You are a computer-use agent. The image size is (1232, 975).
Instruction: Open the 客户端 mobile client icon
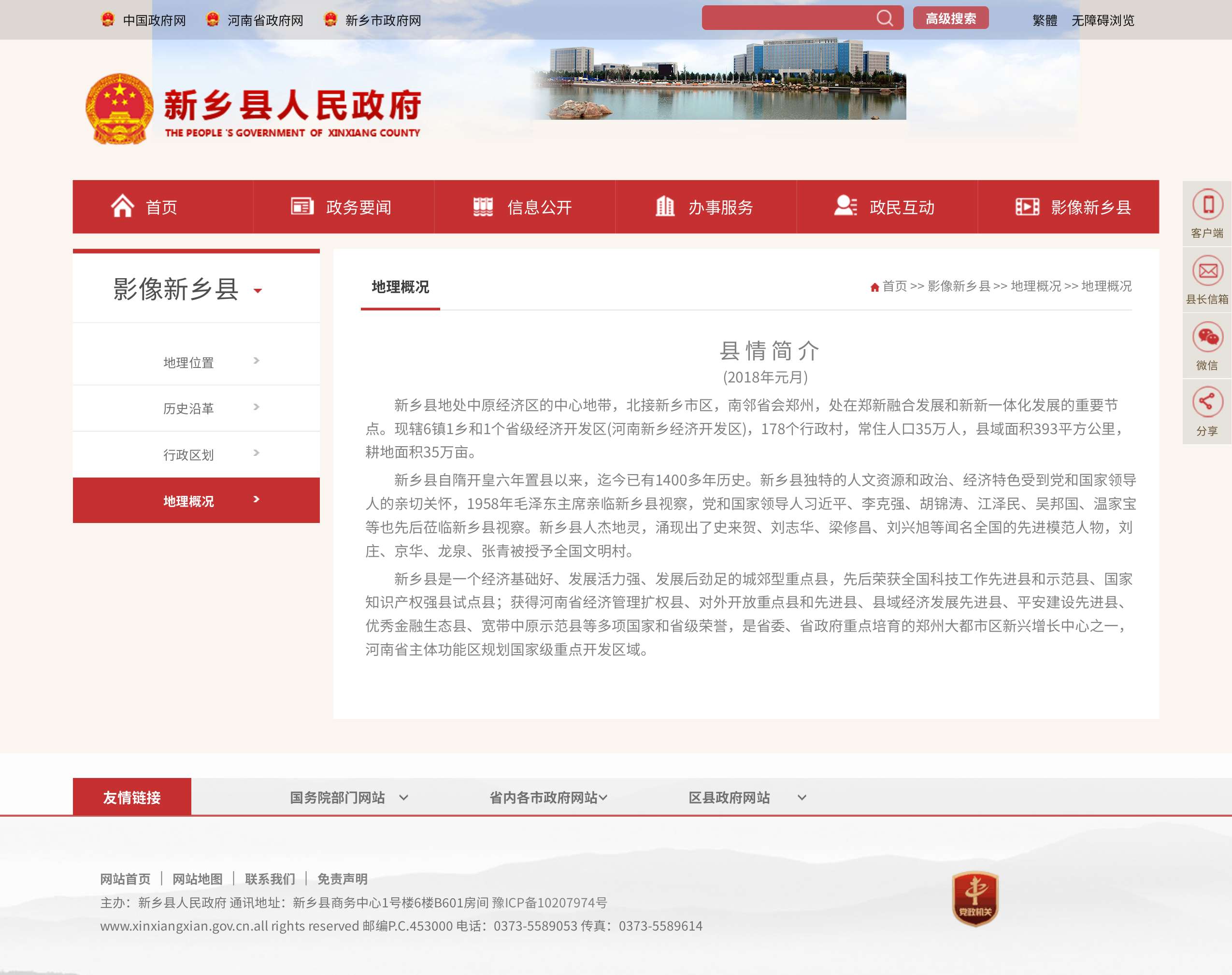click(1207, 204)
